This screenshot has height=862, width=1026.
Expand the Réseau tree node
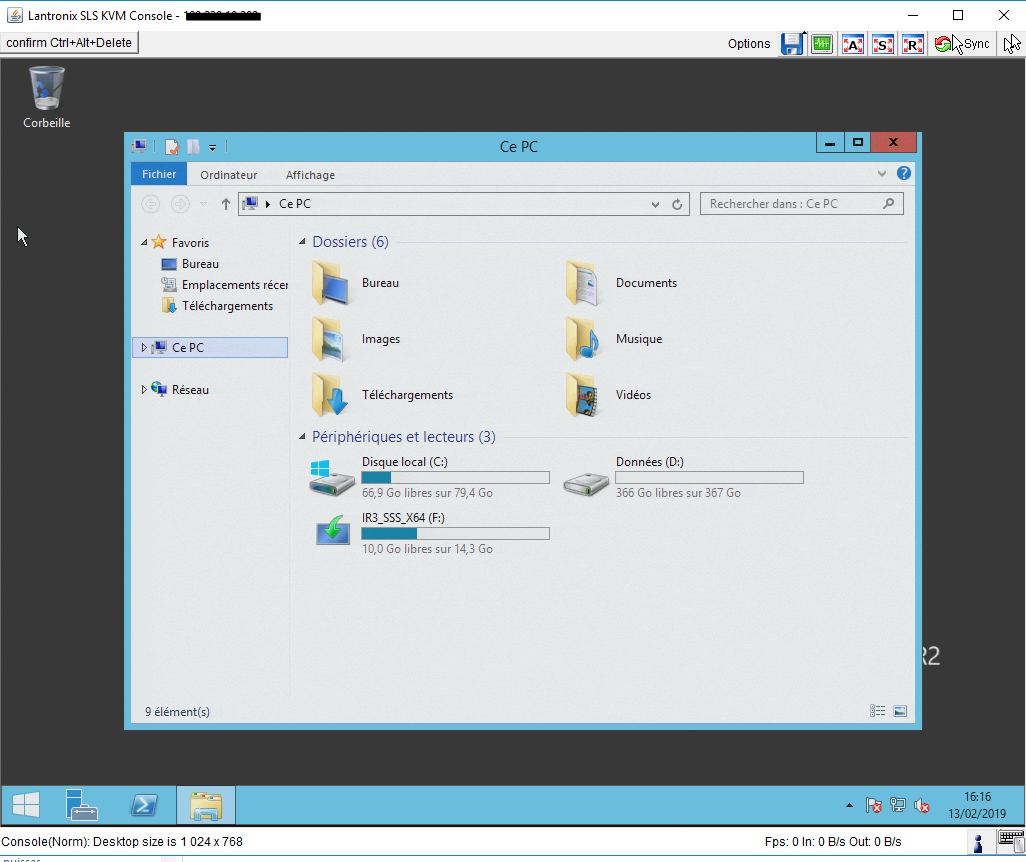(x=144, y=389)
